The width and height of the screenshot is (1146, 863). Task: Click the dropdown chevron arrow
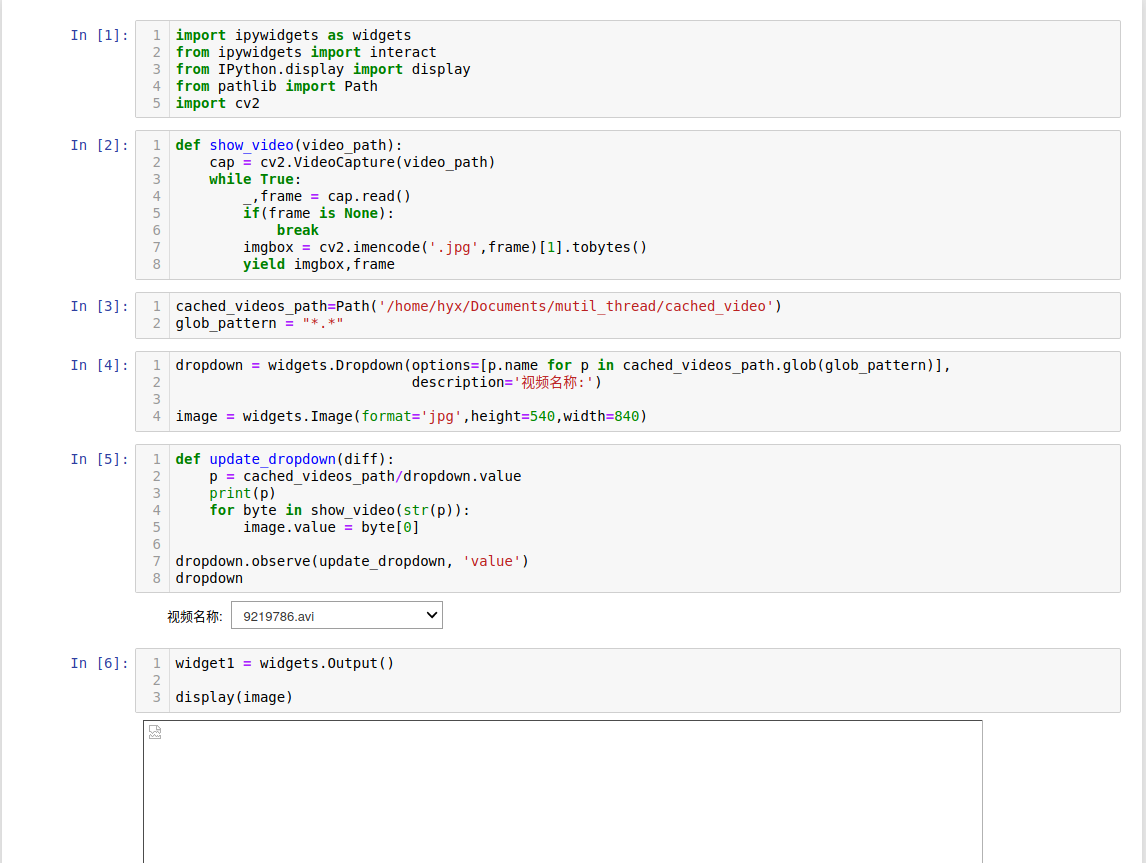point(430,614)
